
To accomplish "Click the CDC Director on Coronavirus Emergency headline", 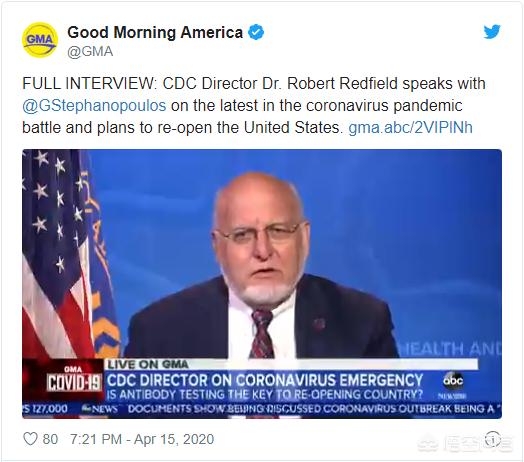I will [x=265, y=380].
